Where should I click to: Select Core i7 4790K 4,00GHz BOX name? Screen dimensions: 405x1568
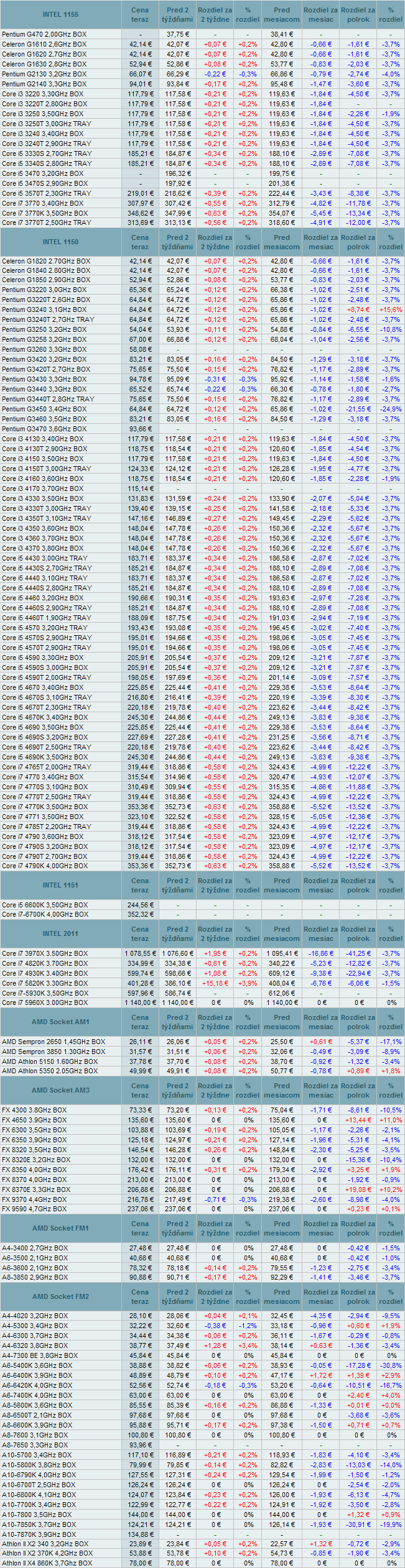[x=45, y=866]
